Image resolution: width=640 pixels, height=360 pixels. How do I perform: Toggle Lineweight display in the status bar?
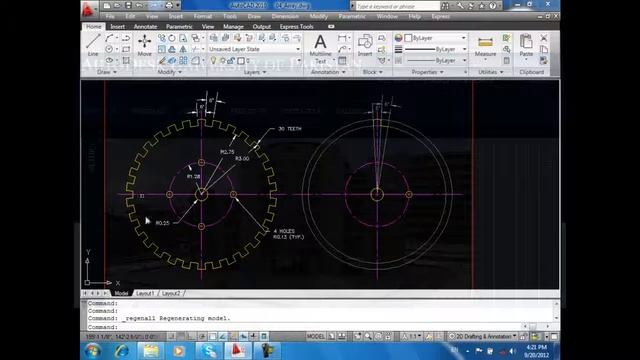tap(254, 336)
